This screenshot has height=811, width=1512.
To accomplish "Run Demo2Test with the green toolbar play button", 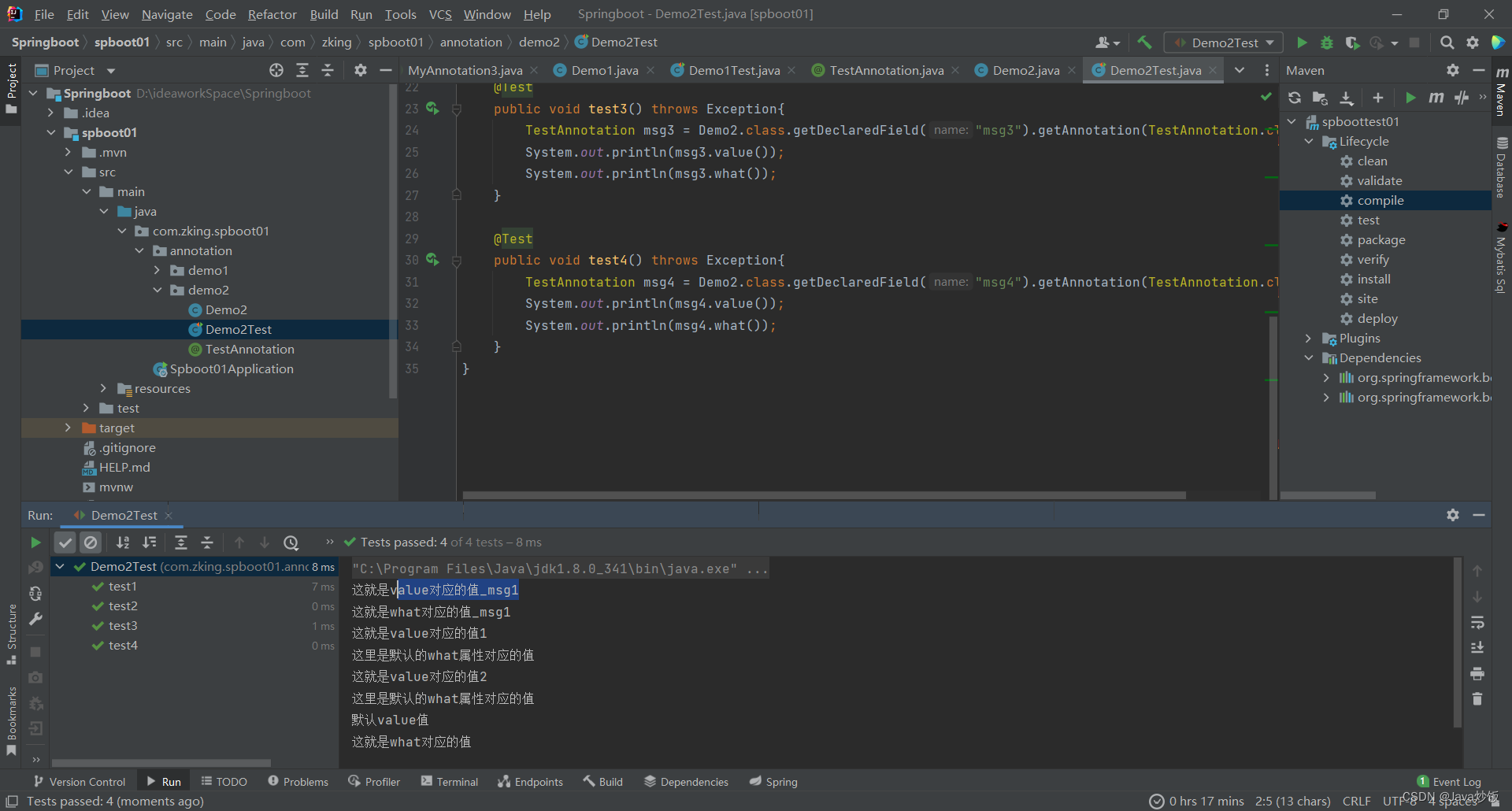I will click(x=1302, y=43).
